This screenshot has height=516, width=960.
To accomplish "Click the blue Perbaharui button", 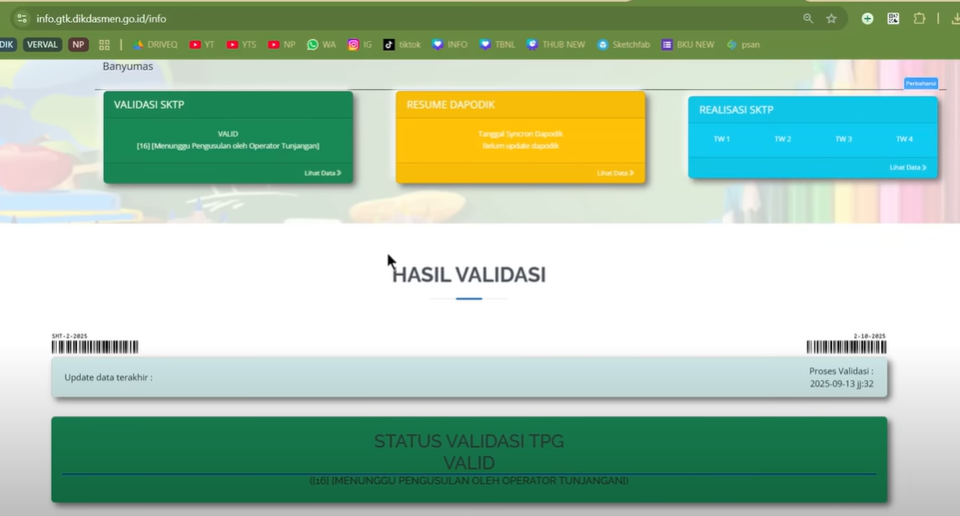I will click(x=921, y=83).
